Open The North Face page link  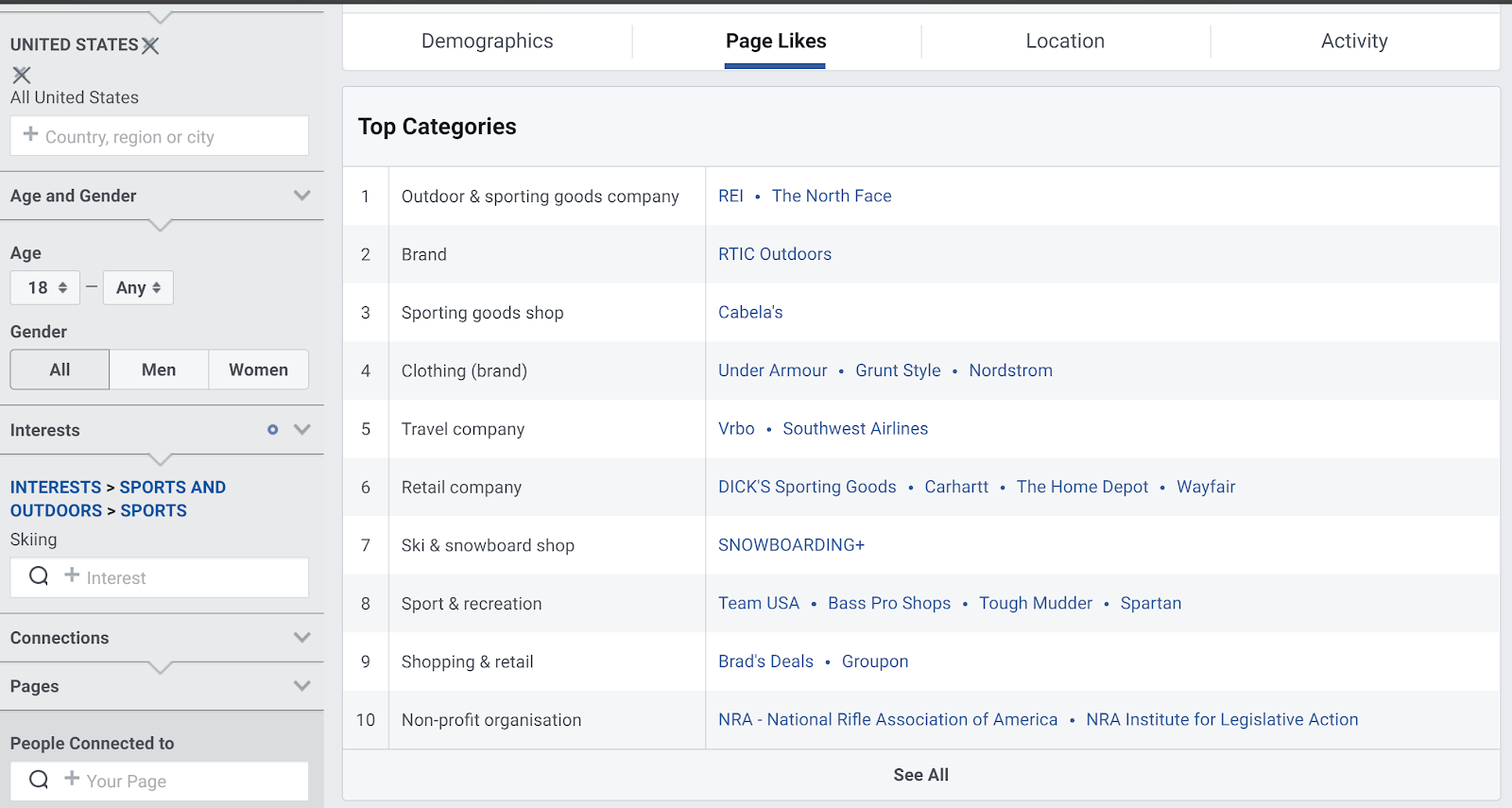832,197
